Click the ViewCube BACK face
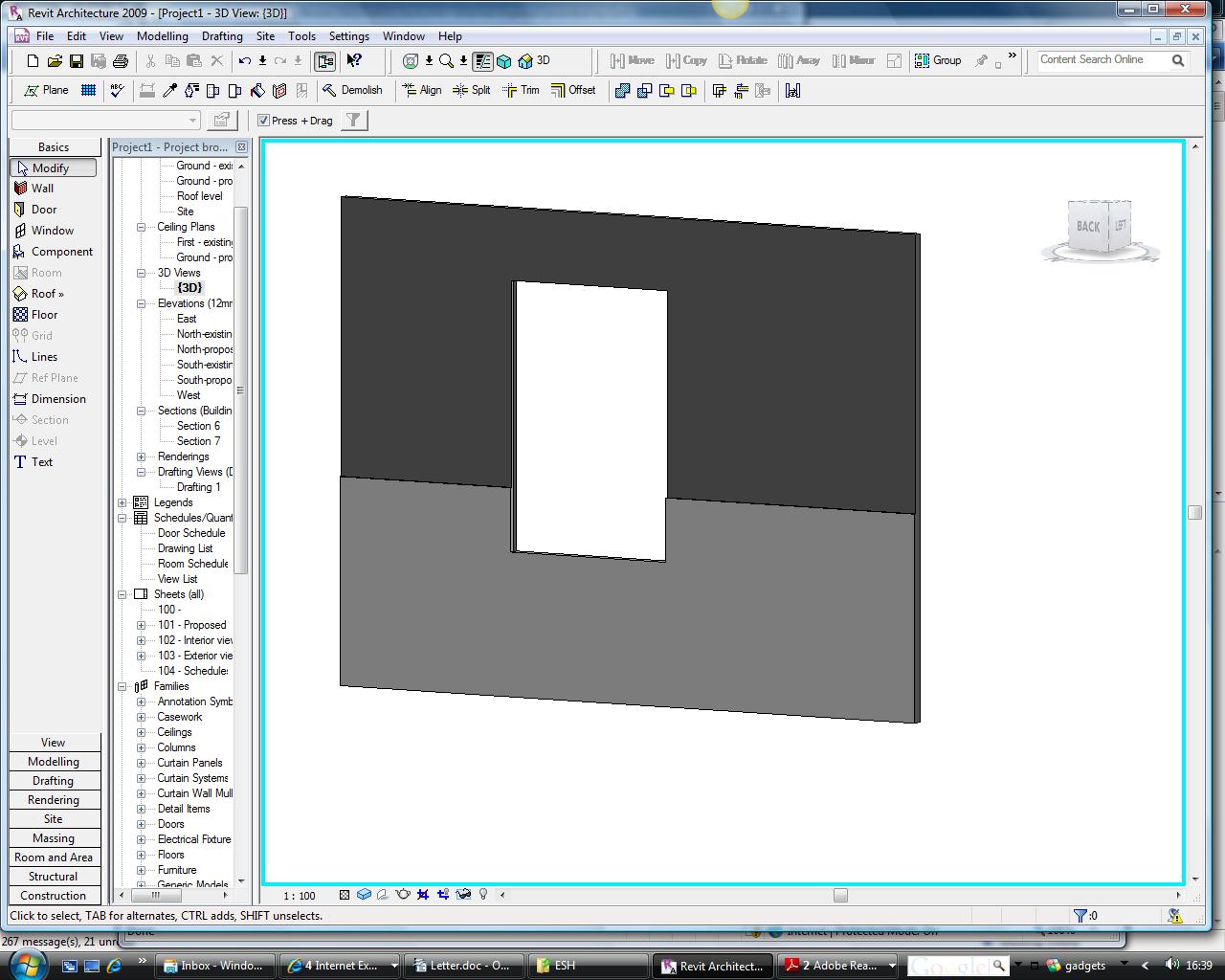The height and width of the screenshot is (980, 1225). point(1087,227)
